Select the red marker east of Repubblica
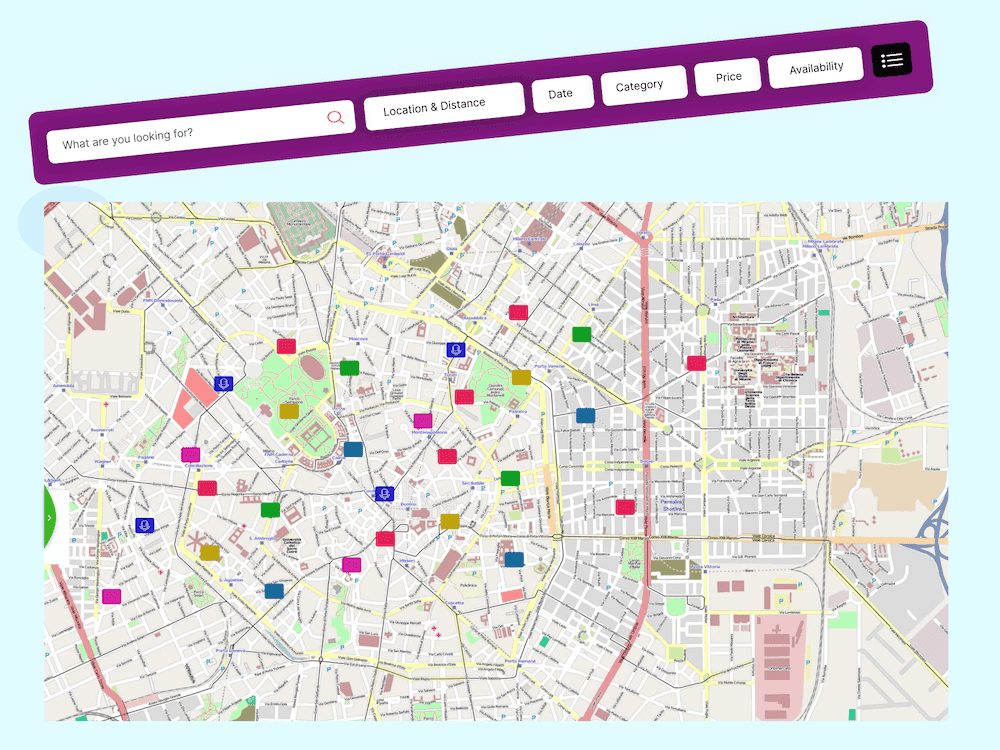 click(x=518, y=312)
